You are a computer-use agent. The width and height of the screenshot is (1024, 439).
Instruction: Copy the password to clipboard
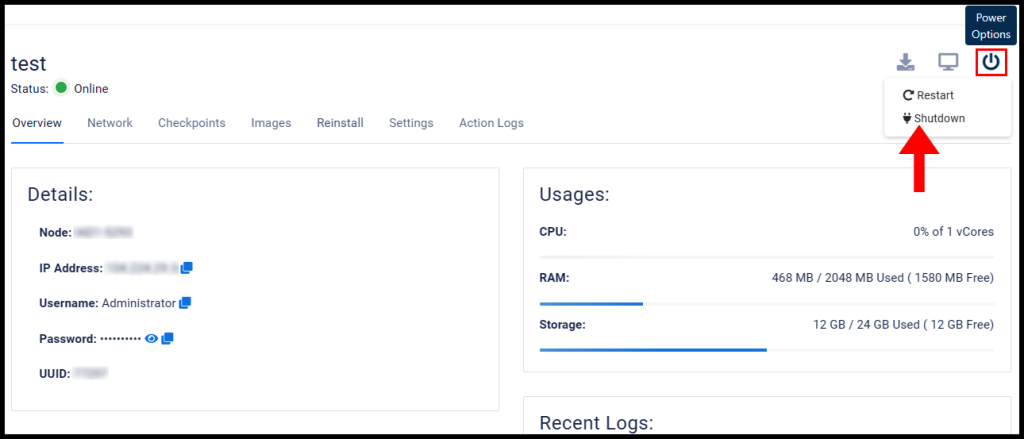(167, 338)
